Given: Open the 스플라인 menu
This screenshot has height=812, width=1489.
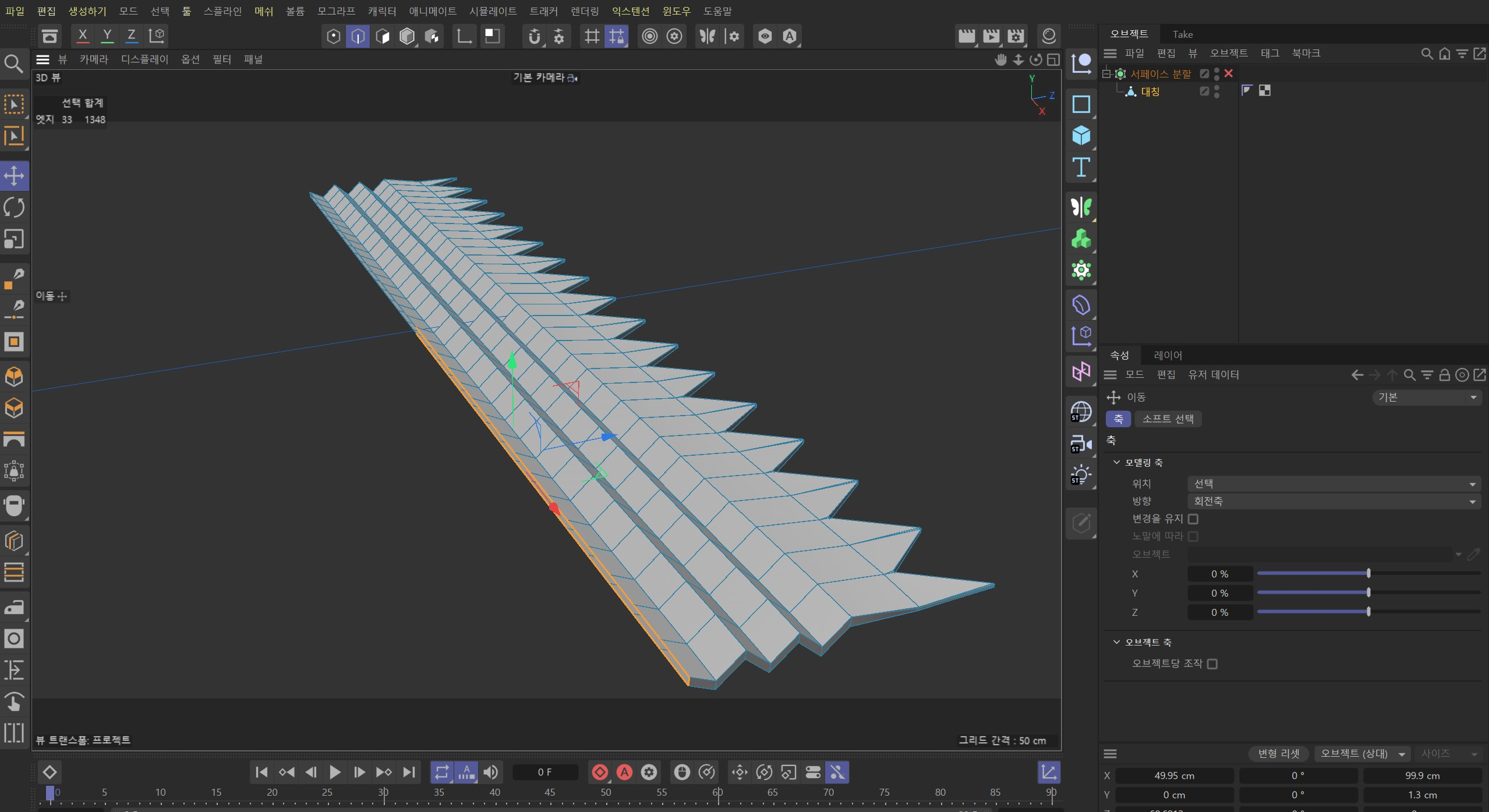Looking at the screenshot, I should [x=222, y=11].
